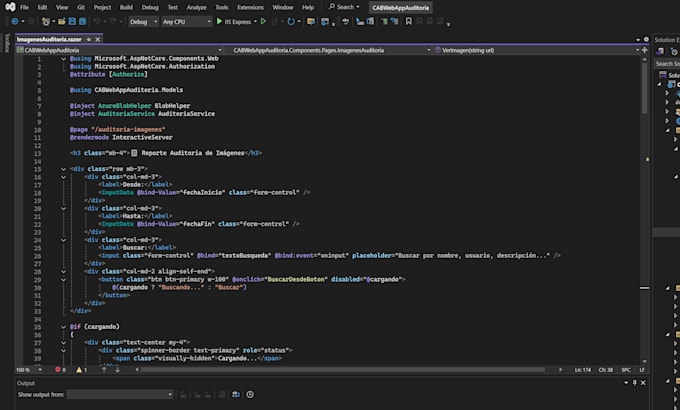This screenshot has width=680, height=410.
Task: Click the LF line ending indicator
Action: click(642, 370)
